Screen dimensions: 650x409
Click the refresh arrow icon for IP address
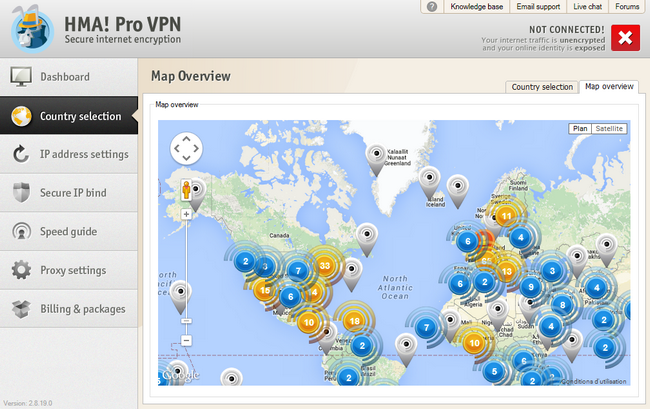click(21, 154)
